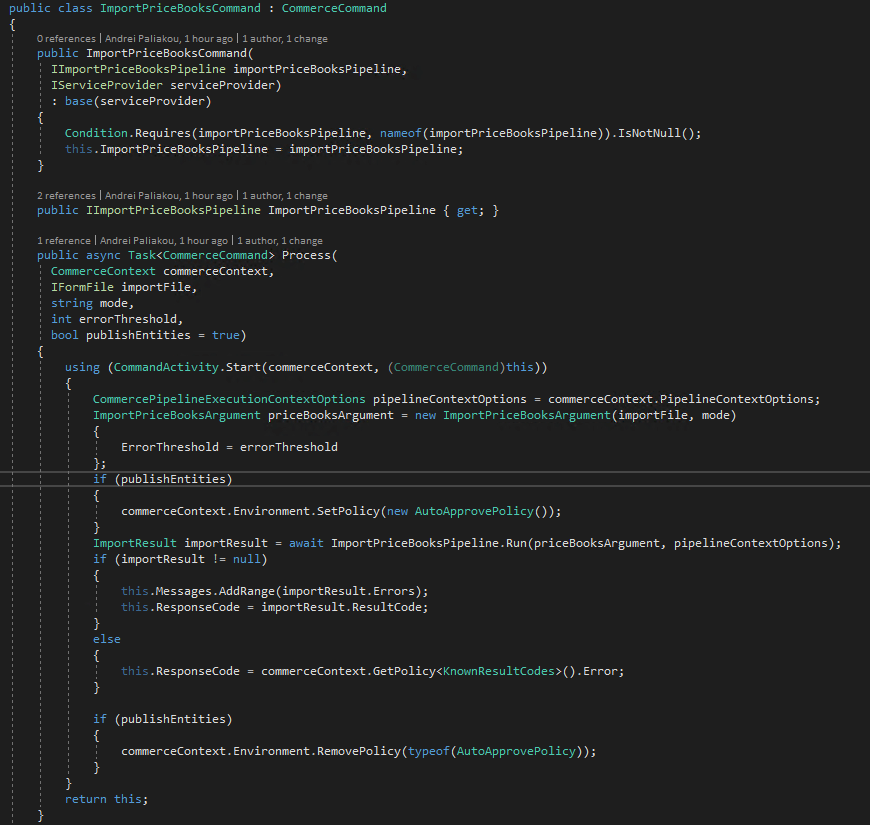Open the "2 references" CodeLens link
The width and height of the screenshot is (870, 825).
[x=66, y=195]
